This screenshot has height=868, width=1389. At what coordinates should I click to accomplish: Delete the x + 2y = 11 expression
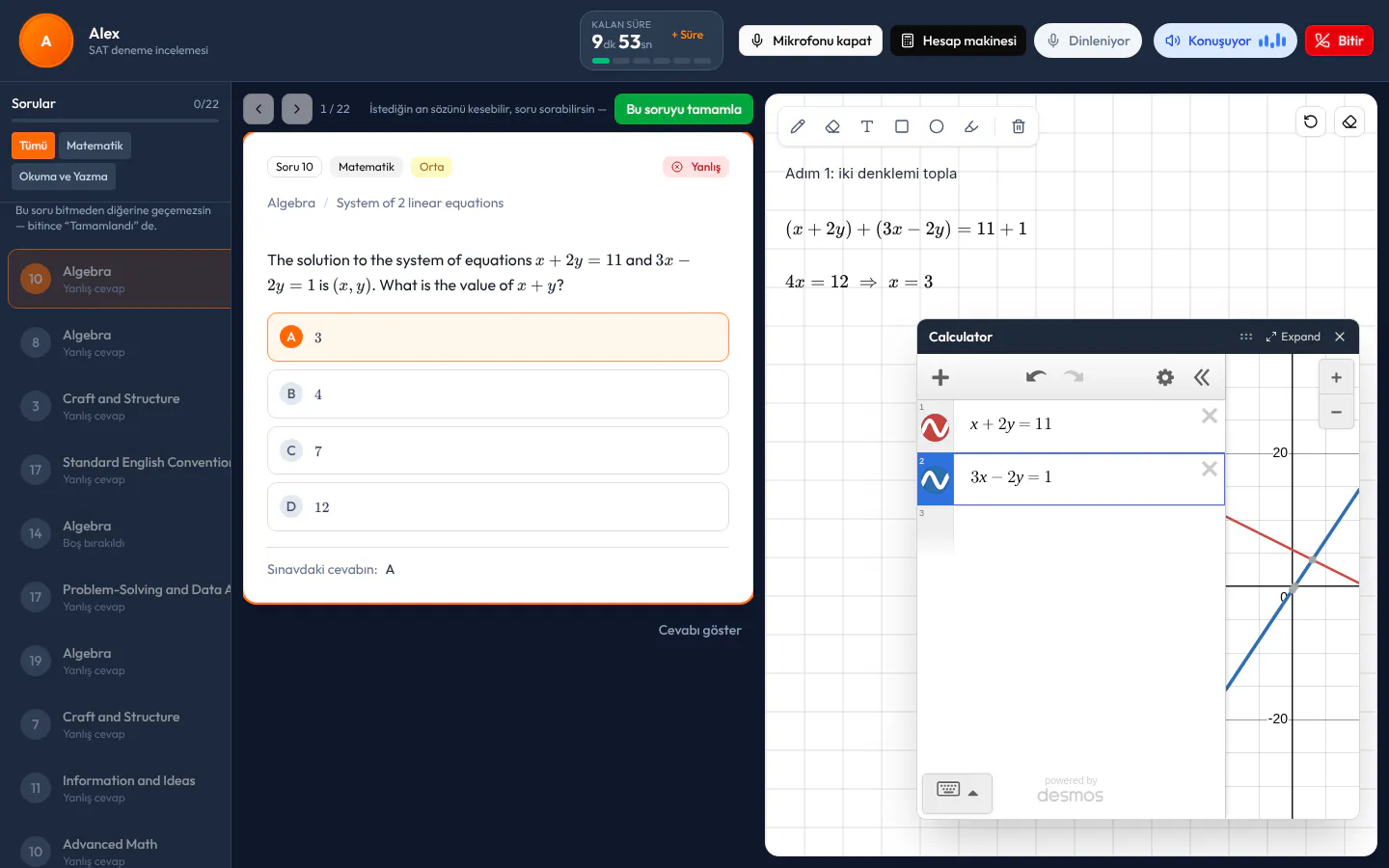pyautogui.click(x=1210, y=416)
